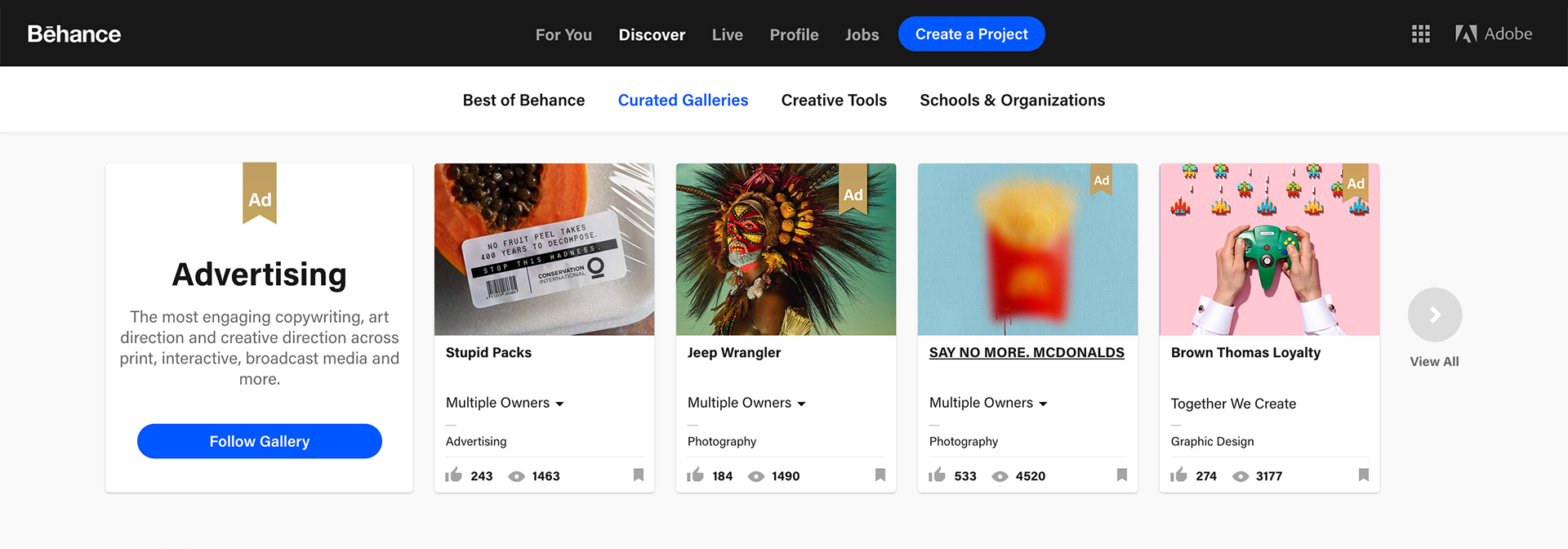This screenshot has width=1568, height=549.
Task: Go to Profile
Action: 794,34
